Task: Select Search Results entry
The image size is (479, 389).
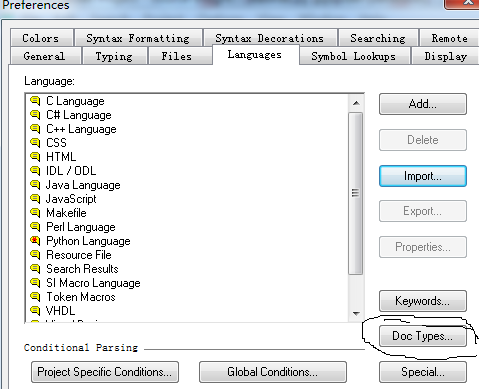Action: click(x=82, y=269)
